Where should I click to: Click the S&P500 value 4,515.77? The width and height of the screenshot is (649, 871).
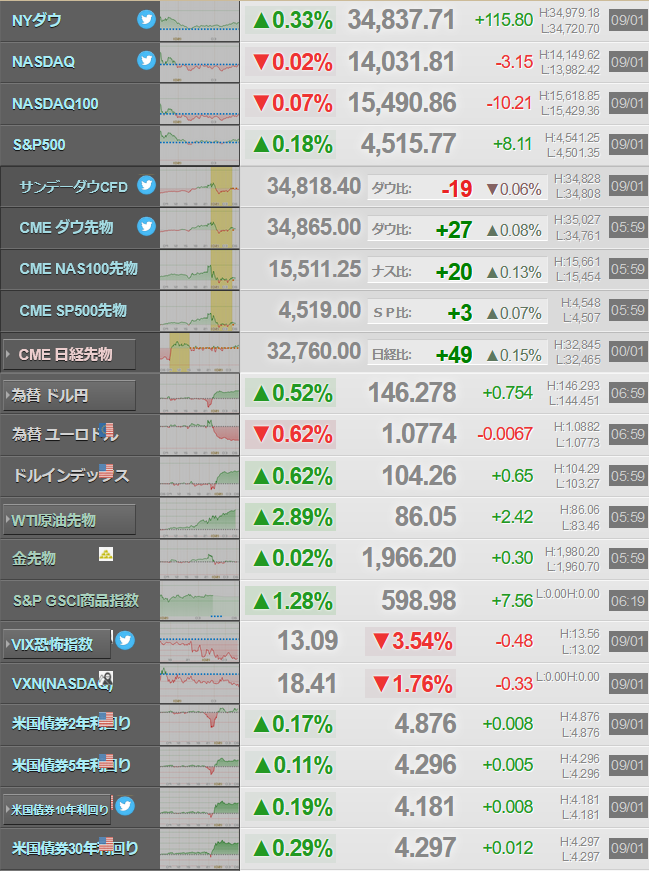408,144
